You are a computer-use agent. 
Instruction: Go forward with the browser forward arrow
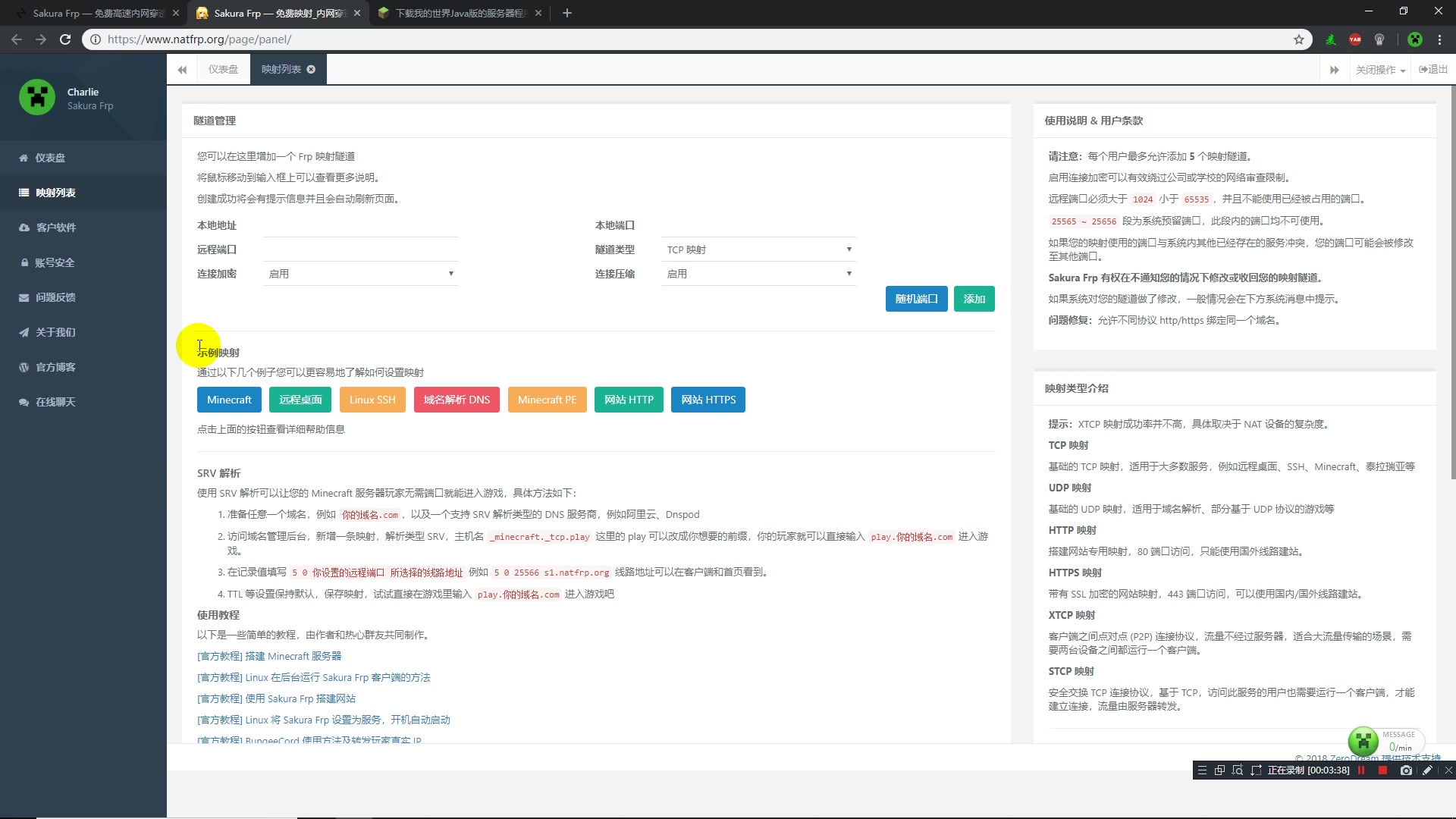coord(41,39)
